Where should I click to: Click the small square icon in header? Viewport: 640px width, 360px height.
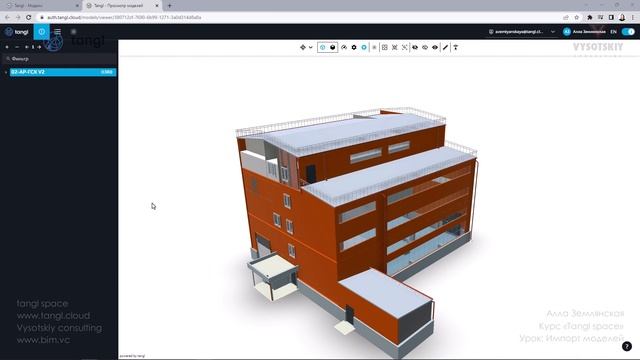(73, 31)
